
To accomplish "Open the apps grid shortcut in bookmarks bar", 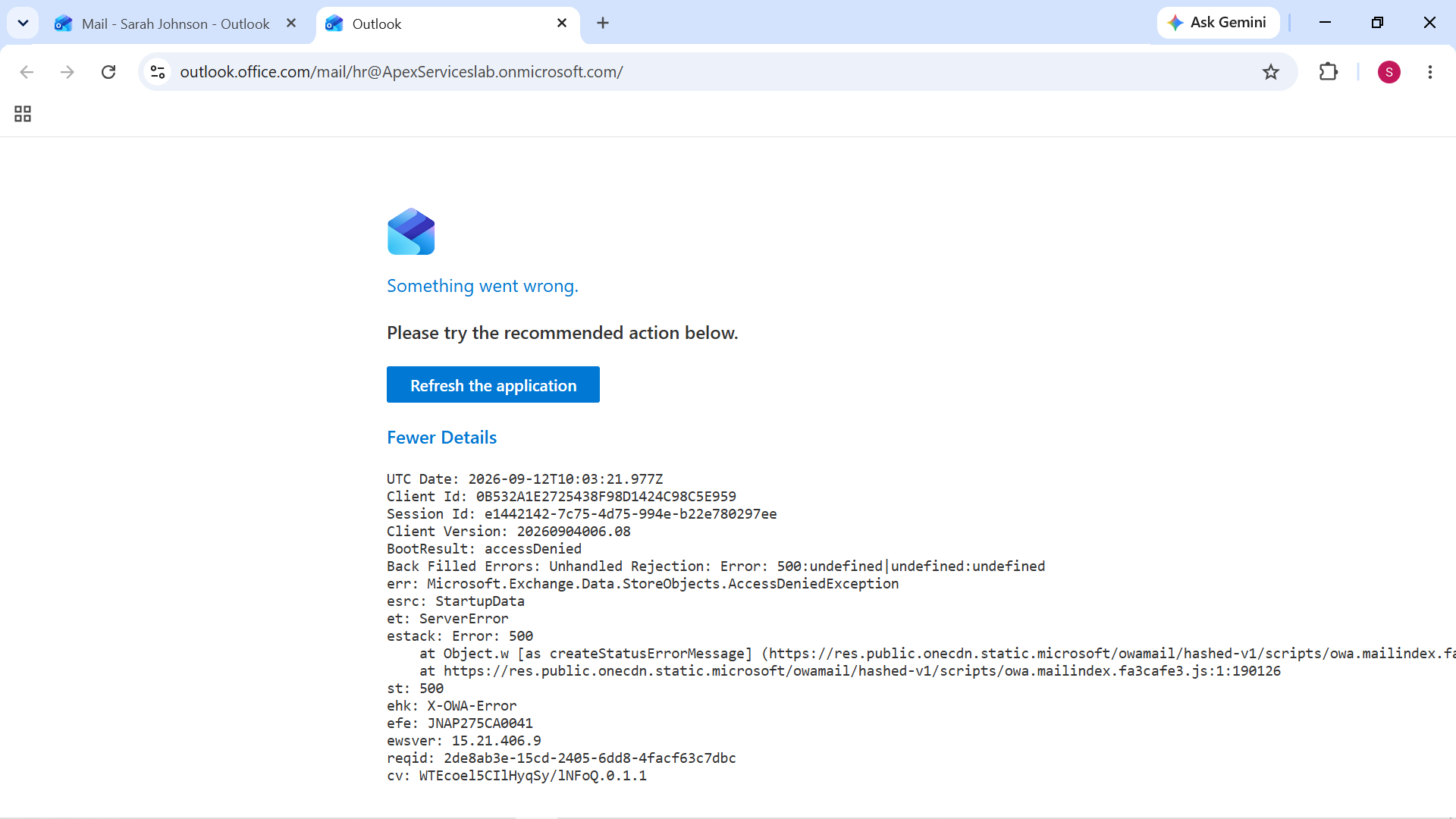I will pyautogui.click(x=23, y=114).
